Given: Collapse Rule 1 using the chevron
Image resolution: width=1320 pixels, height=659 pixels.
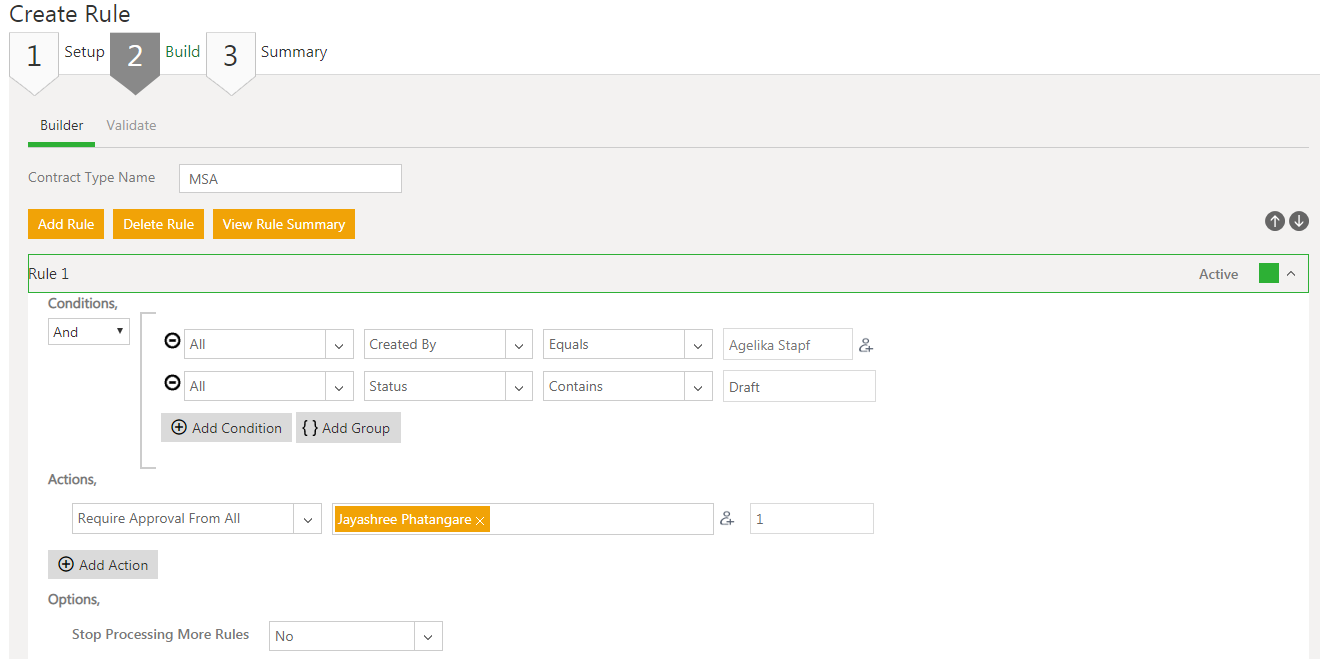Looking at the screenshot, I should (x=1291, y=274).
